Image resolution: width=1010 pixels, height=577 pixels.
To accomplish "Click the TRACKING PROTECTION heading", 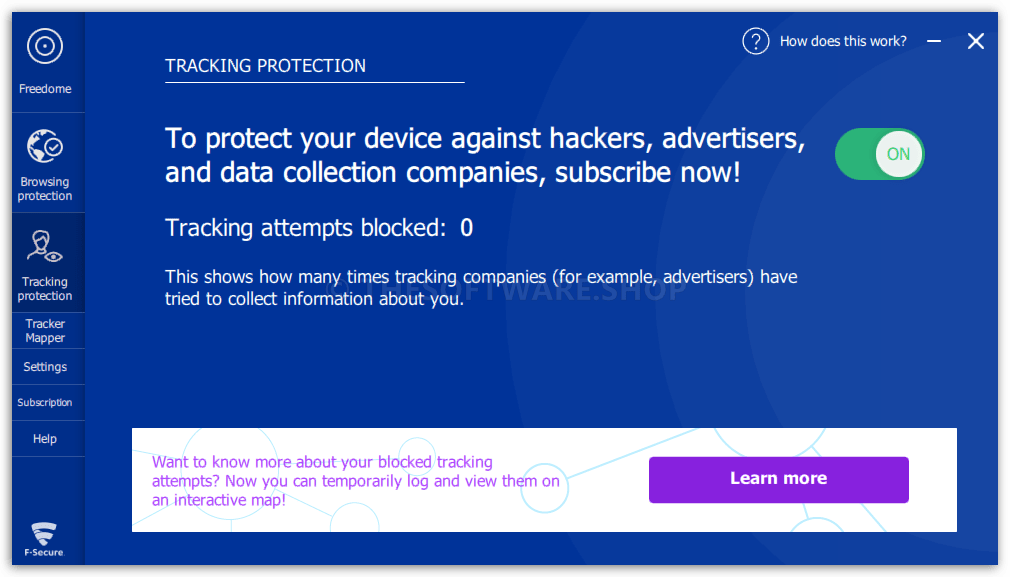I will click(x=265, y=66).
